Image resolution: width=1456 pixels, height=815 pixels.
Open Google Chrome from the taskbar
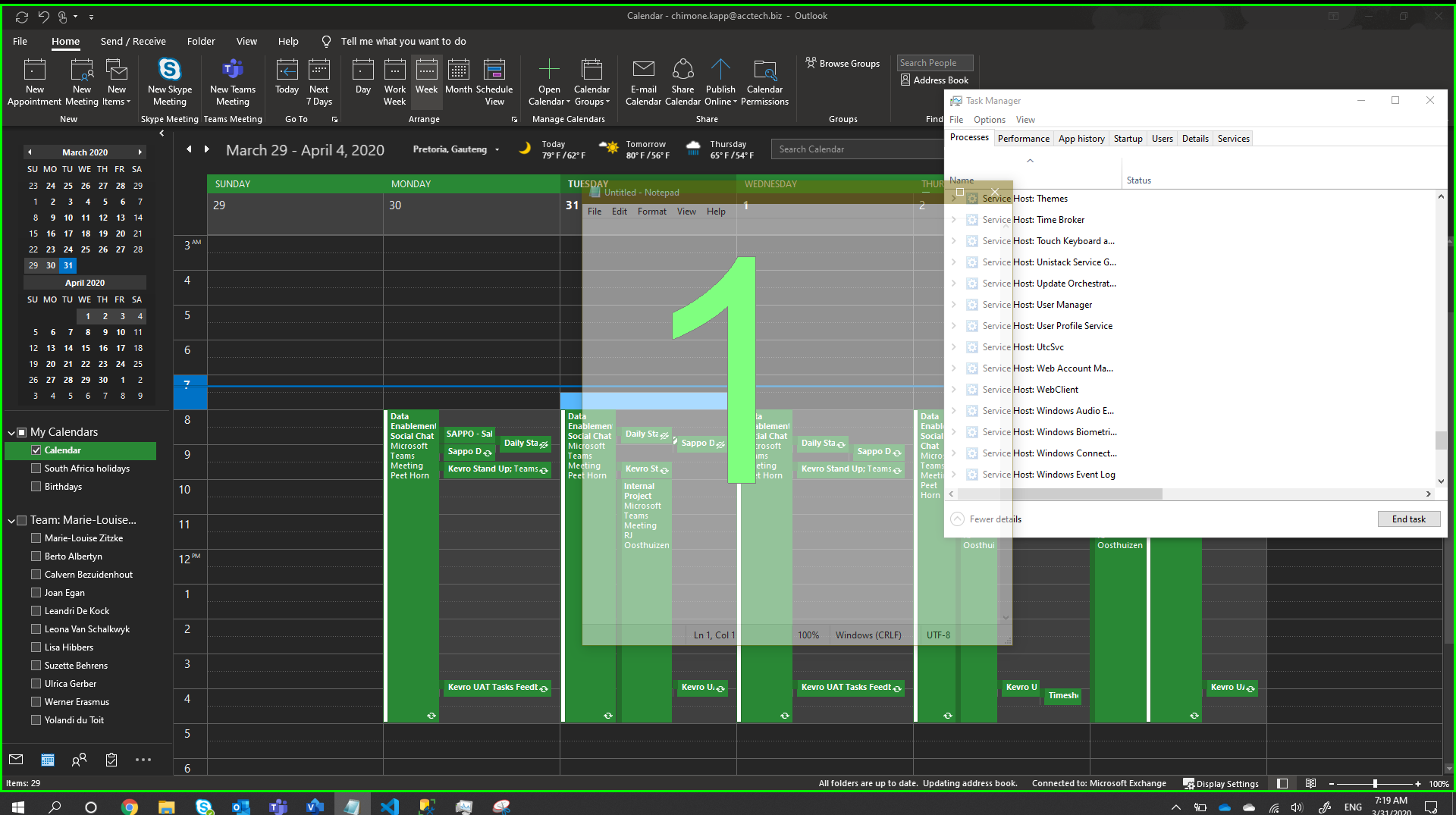tap(130, 807)
